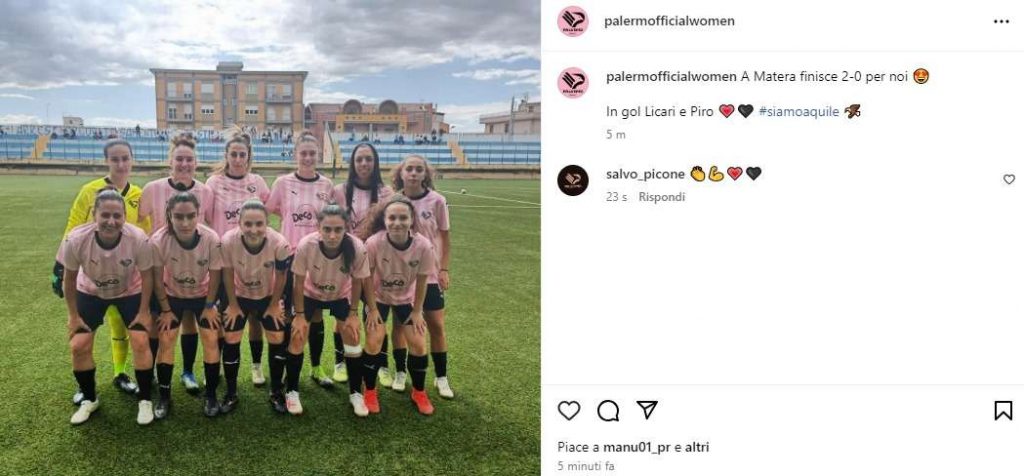The height and width of the screenshot is (476, 1024).
Task: Like salvo_picone's comment with small heart
Action: (x=1009, y=179)
